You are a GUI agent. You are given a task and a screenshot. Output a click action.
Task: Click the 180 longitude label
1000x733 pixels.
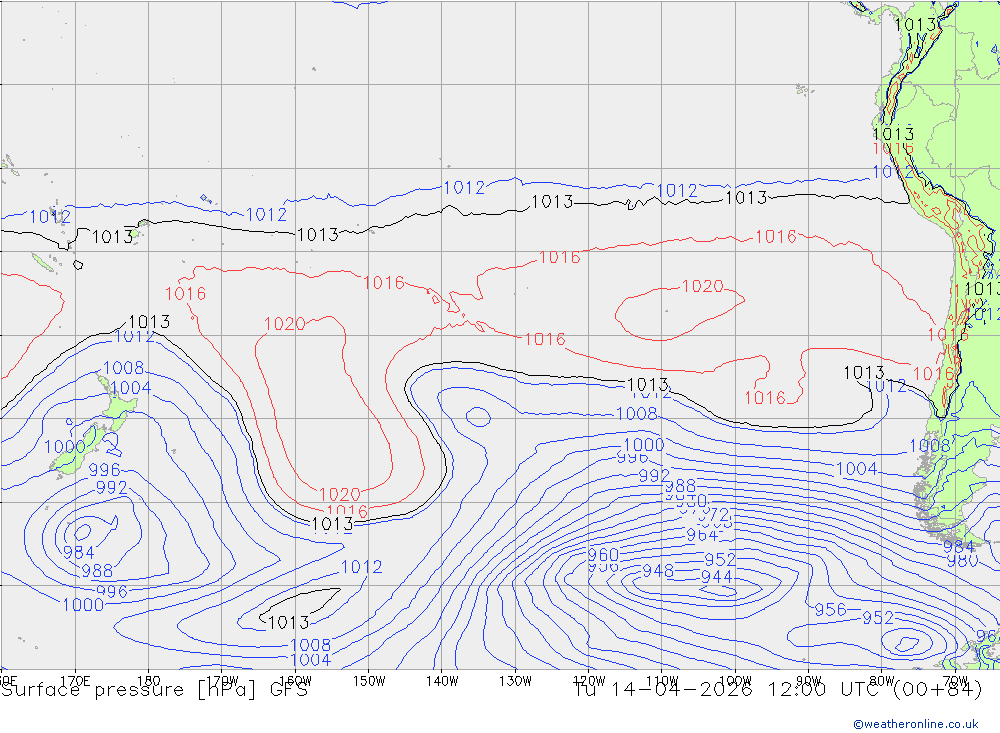148,681
